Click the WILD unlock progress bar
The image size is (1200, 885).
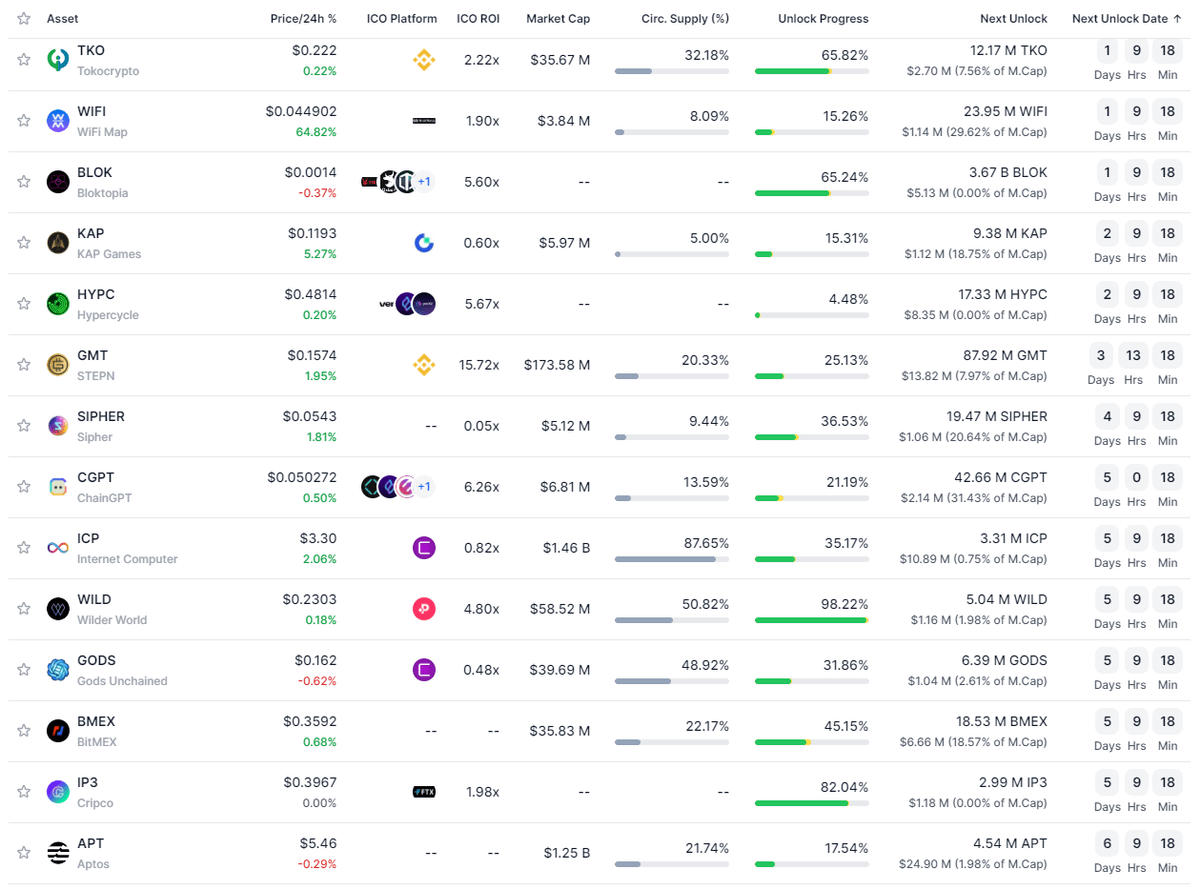811,620
